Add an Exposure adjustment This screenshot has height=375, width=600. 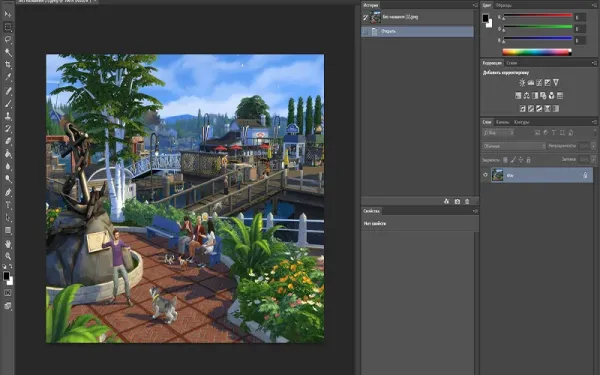[548, 82]
